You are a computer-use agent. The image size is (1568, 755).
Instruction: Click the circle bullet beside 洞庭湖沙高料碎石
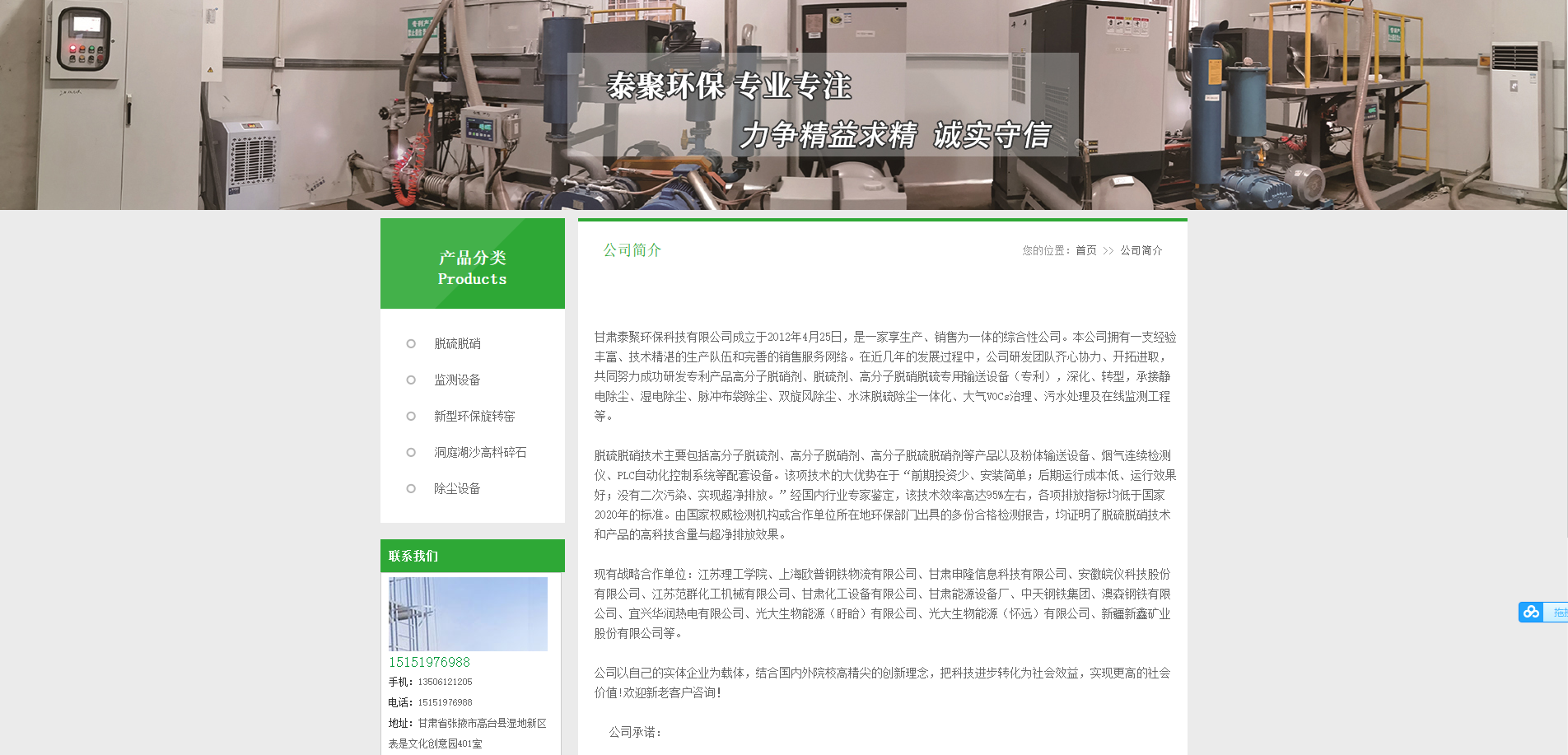tap(411, 452)
